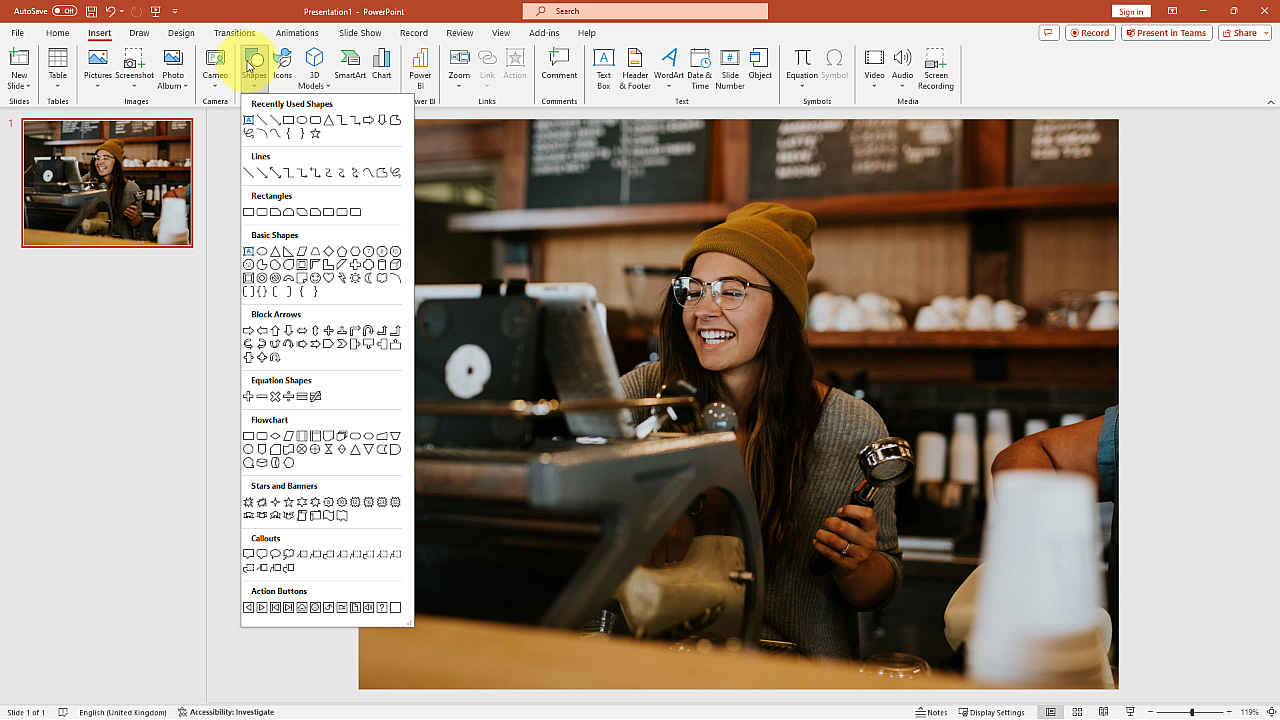
Task: Click the Icons button in ribbon
Action: tap(283, 65)
